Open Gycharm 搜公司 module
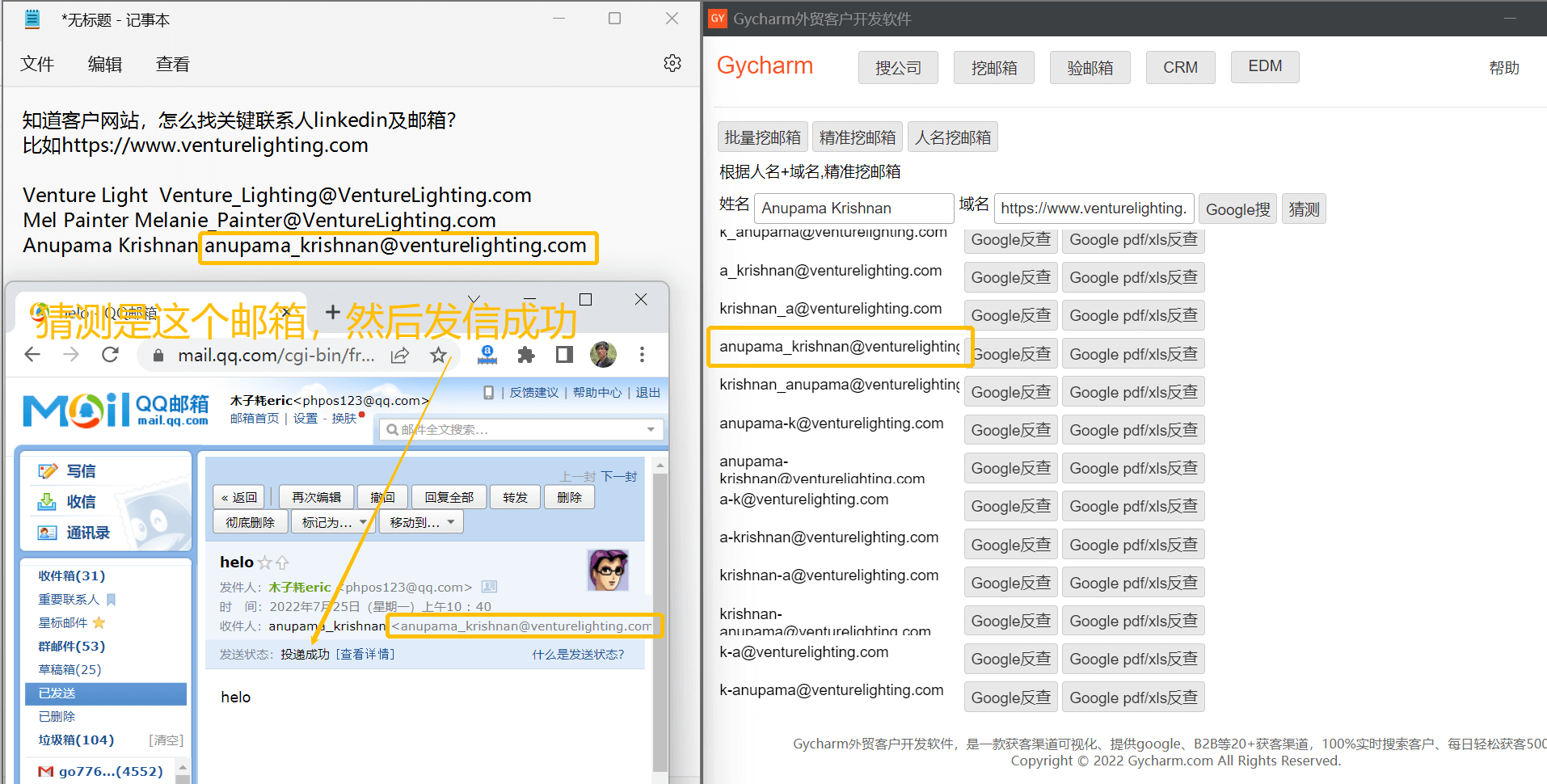1547x784 pixels. coord(898,68)
